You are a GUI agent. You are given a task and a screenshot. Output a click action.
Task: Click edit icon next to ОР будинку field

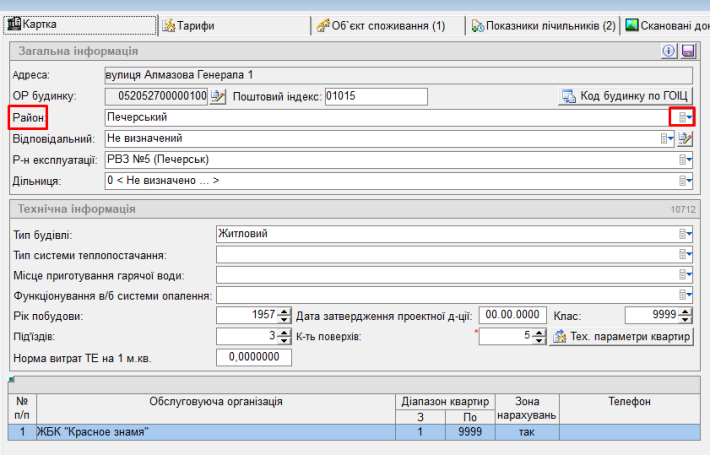(x=218, y=97)
